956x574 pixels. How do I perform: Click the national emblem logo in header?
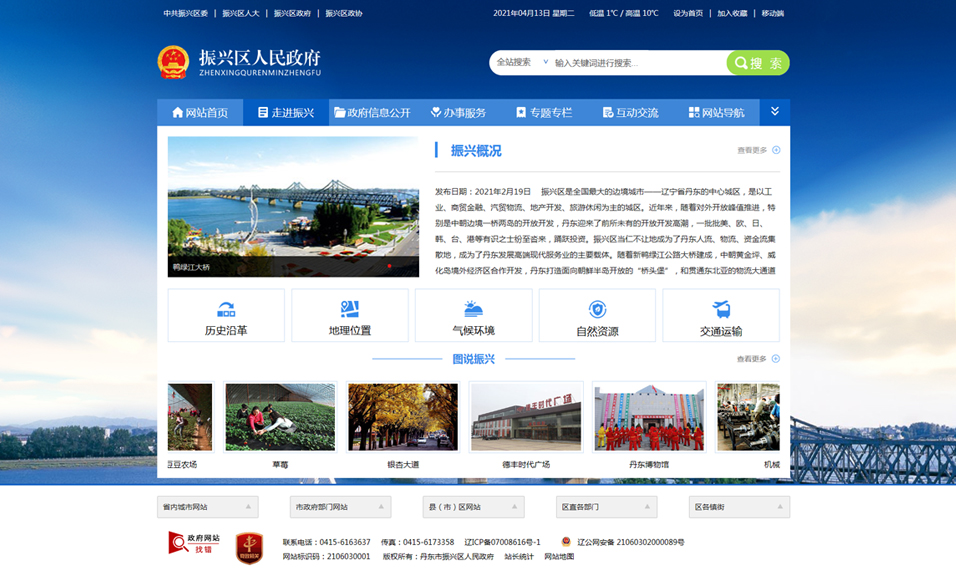pos(173,62)
